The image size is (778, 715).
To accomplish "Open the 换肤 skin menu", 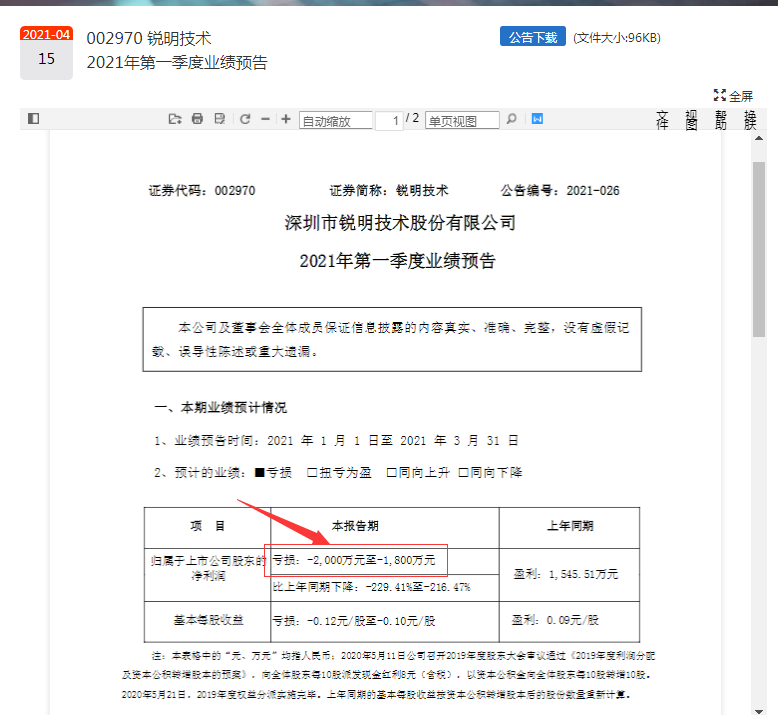I will point(750,120).
